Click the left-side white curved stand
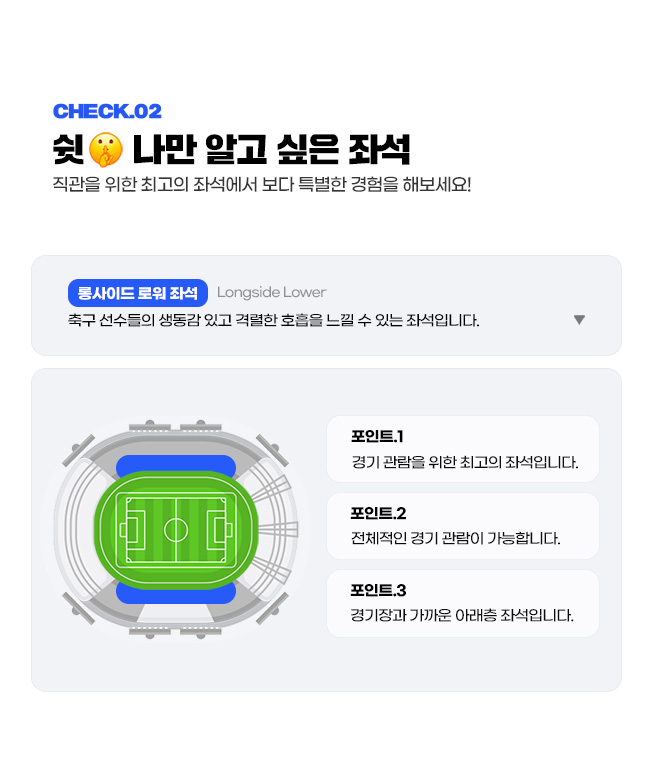652x765 pixels. click(78, 530)
